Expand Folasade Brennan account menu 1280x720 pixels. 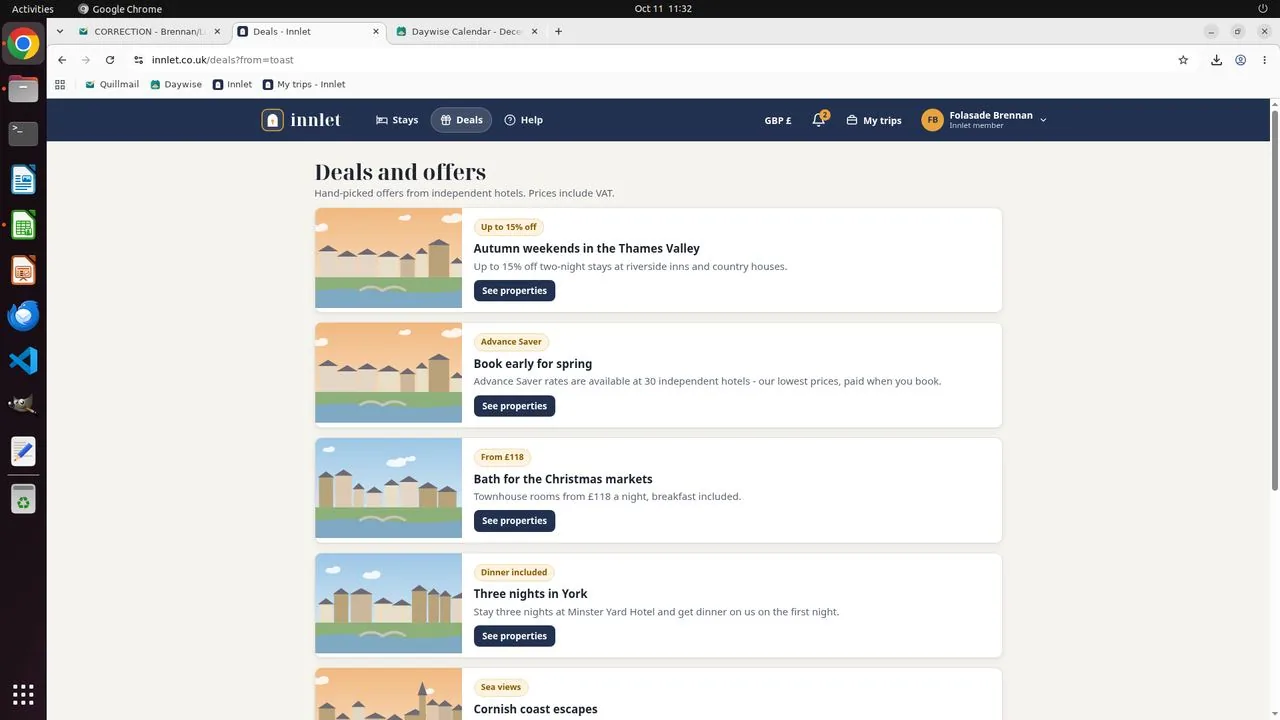point(985,120)
